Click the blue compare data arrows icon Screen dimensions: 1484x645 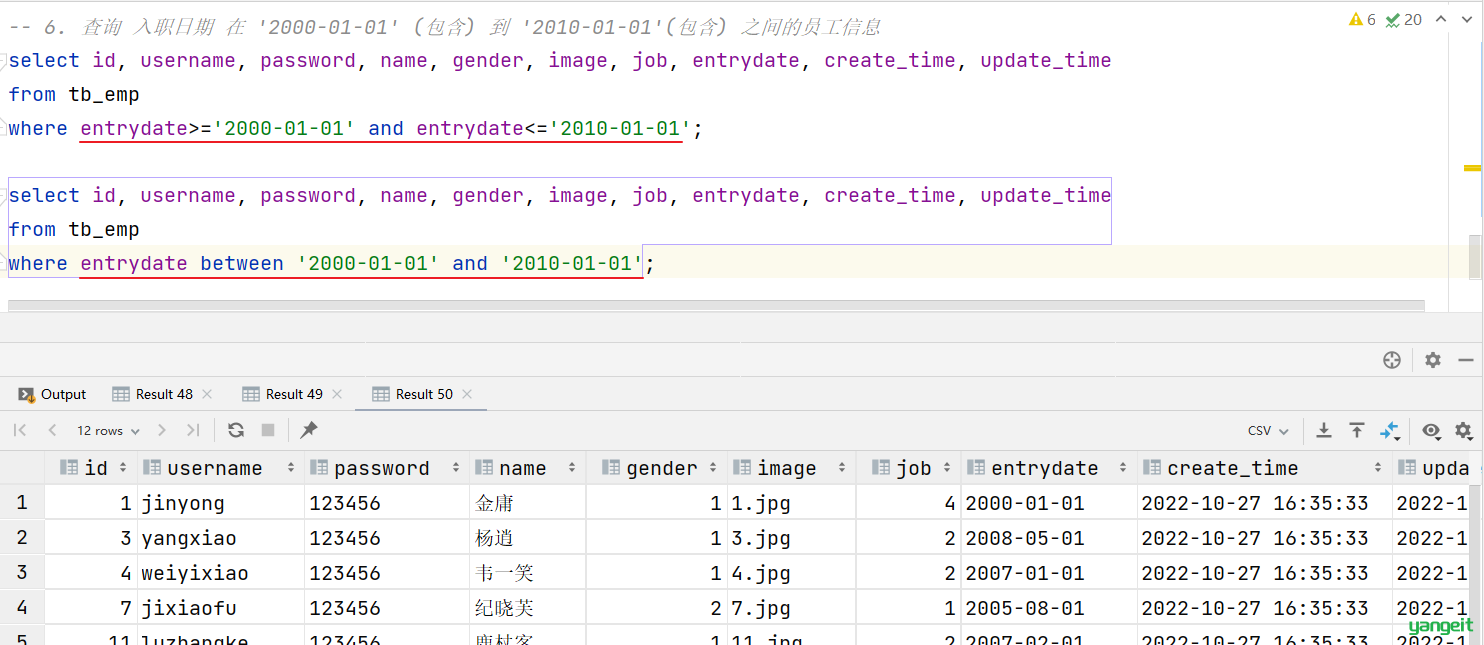point(1390,430)
